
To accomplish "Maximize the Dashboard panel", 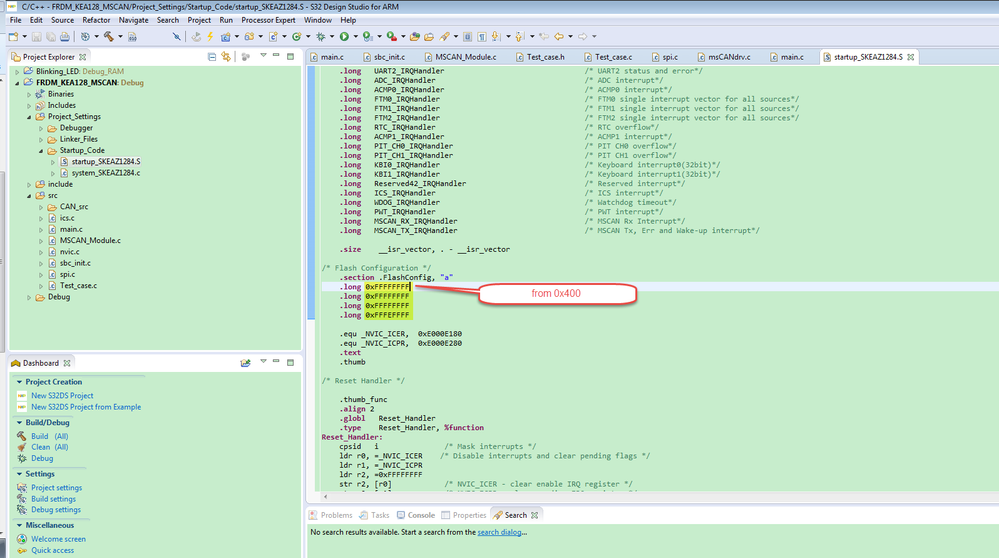I will pos(291,362).
